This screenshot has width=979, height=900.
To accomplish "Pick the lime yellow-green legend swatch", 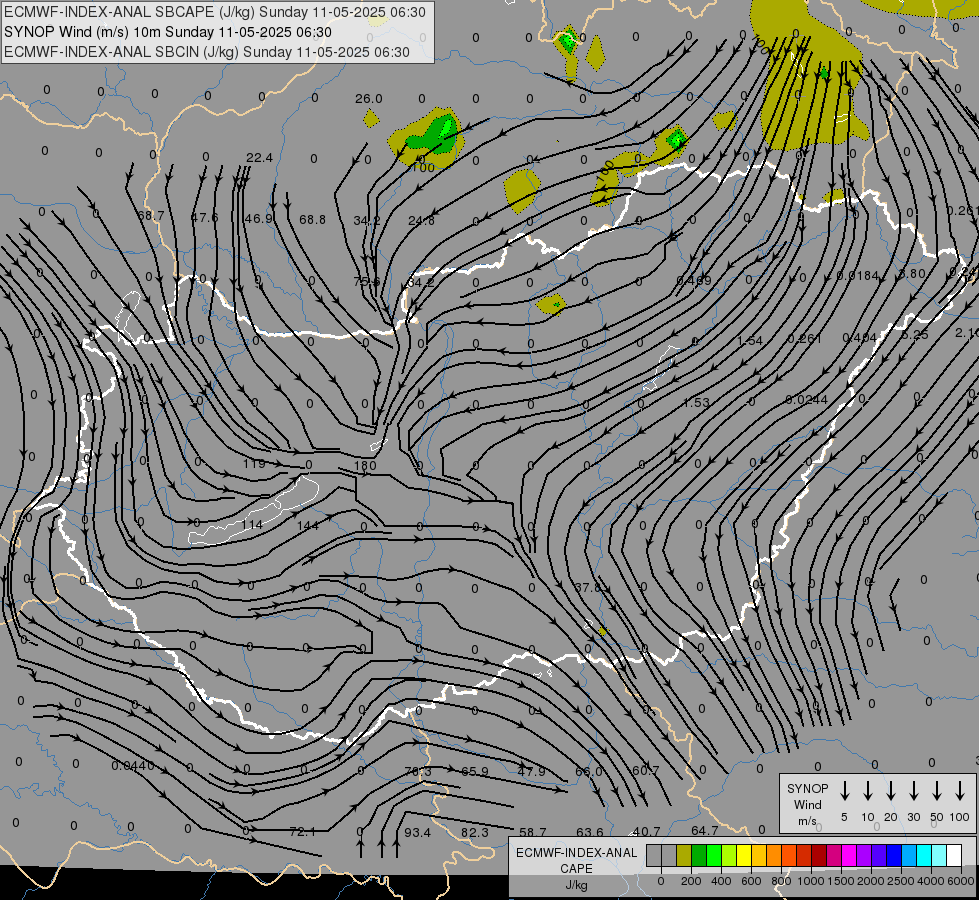I will click(x=729, y=855).
